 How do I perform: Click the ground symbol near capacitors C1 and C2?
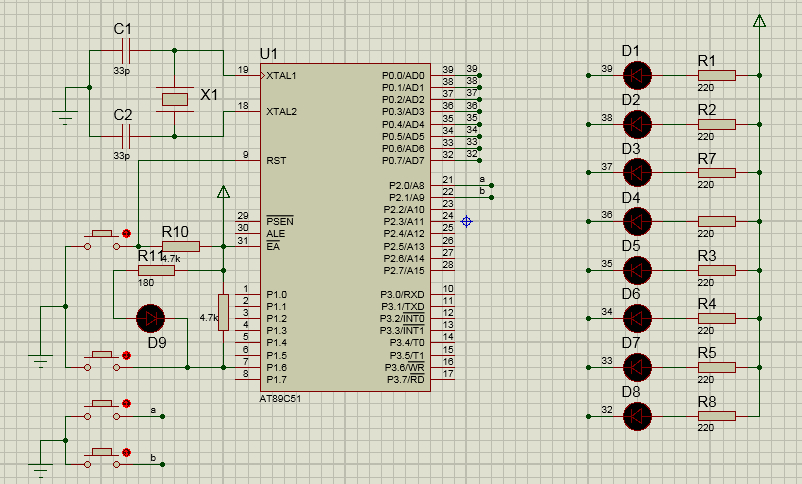[x=66, y=117]
